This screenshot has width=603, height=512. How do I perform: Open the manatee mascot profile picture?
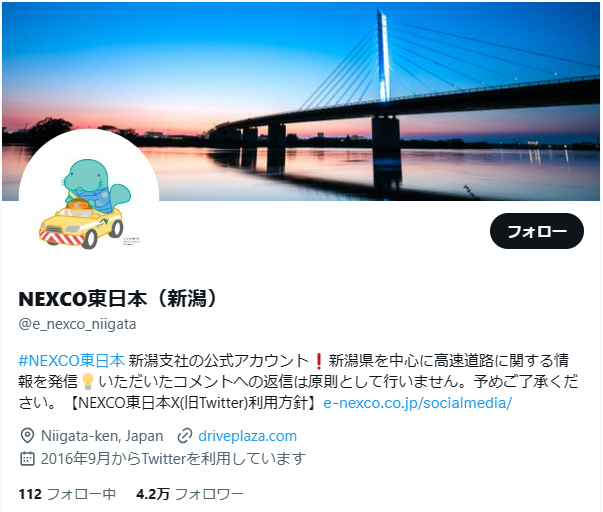coord(89,198)
